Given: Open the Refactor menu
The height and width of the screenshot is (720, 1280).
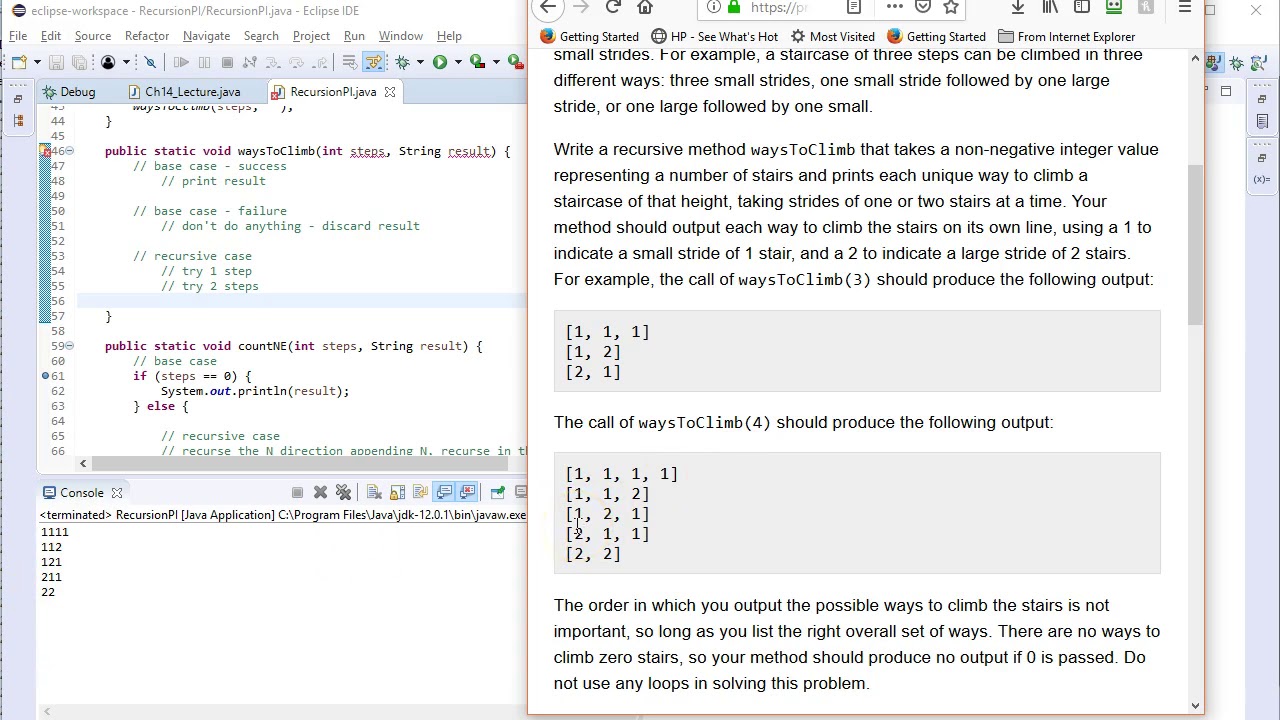Looking at the screenshot, I should (x=147, y=36).
